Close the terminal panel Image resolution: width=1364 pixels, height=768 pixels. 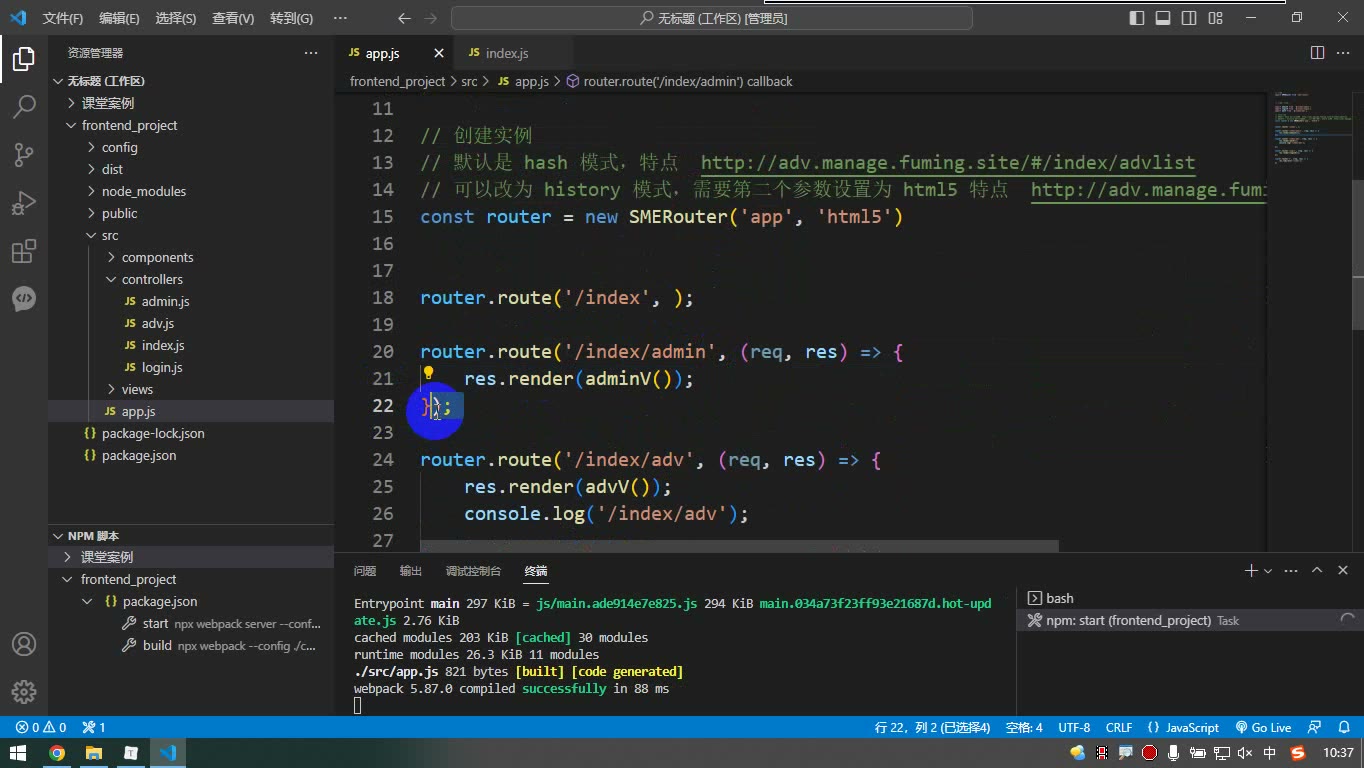coord(1345,570)
